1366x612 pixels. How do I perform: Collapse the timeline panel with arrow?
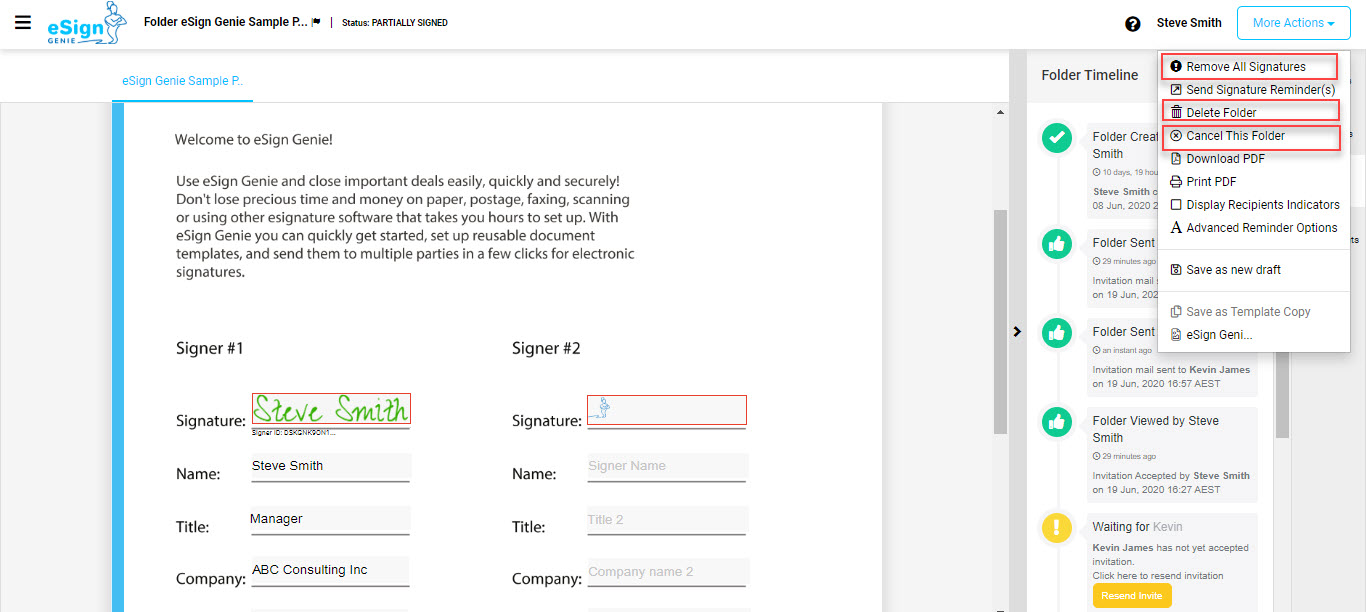click(1017, 331)
